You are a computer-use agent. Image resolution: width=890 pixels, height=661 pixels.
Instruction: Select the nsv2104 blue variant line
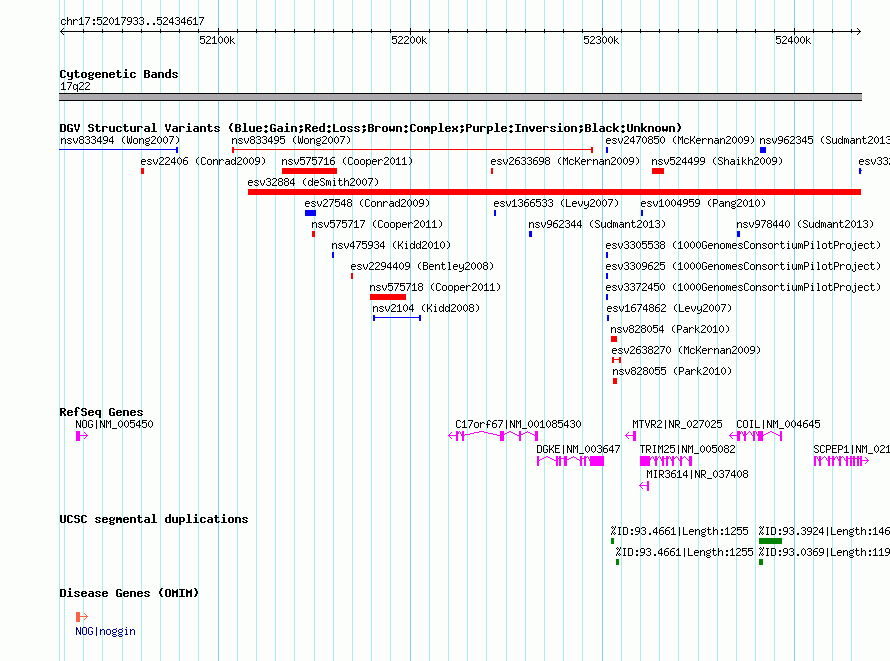coord(397,318)
